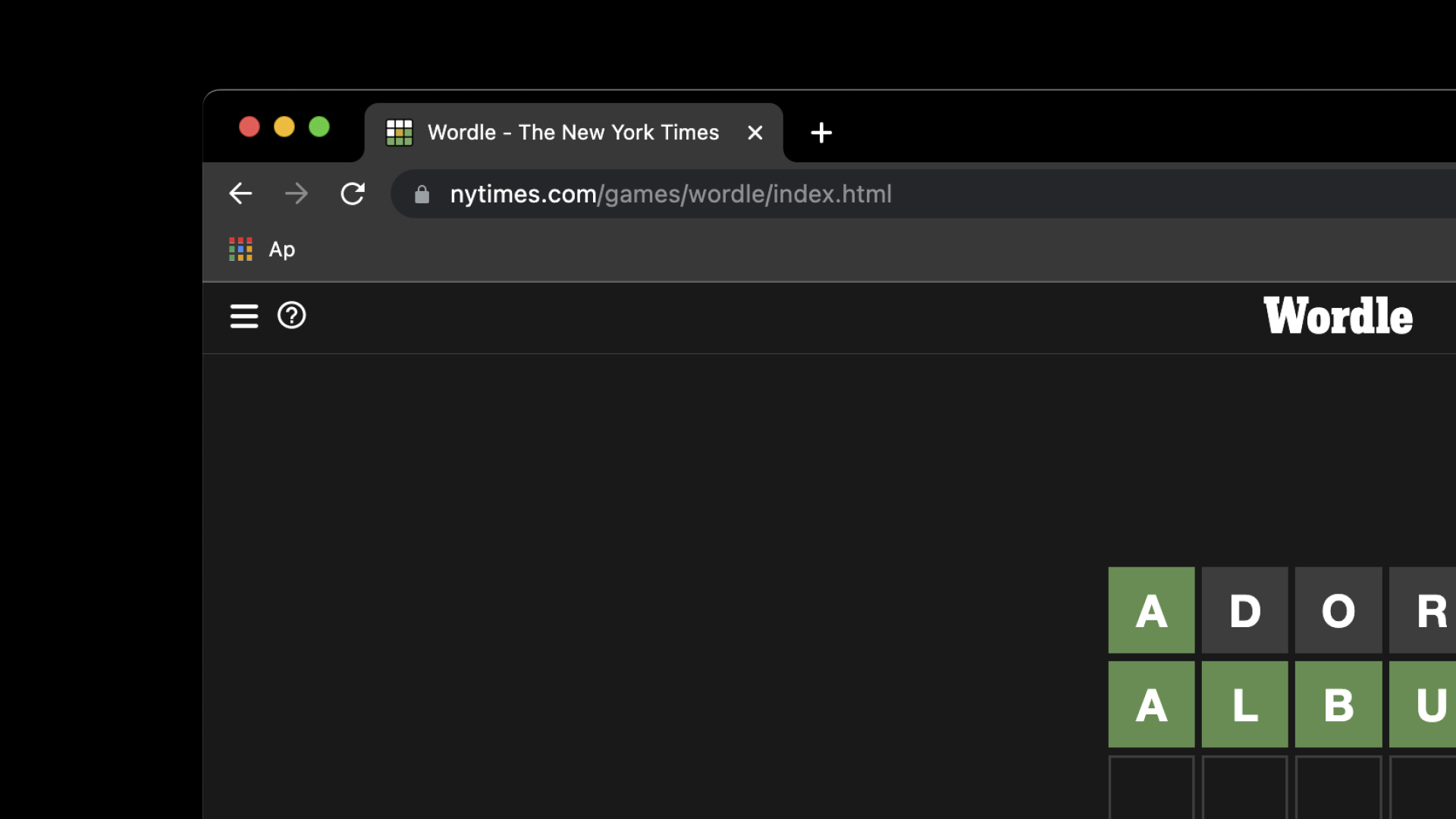Click the yellow minimize window button
This screenshot has height=819, width=1456.
(284, 127)
